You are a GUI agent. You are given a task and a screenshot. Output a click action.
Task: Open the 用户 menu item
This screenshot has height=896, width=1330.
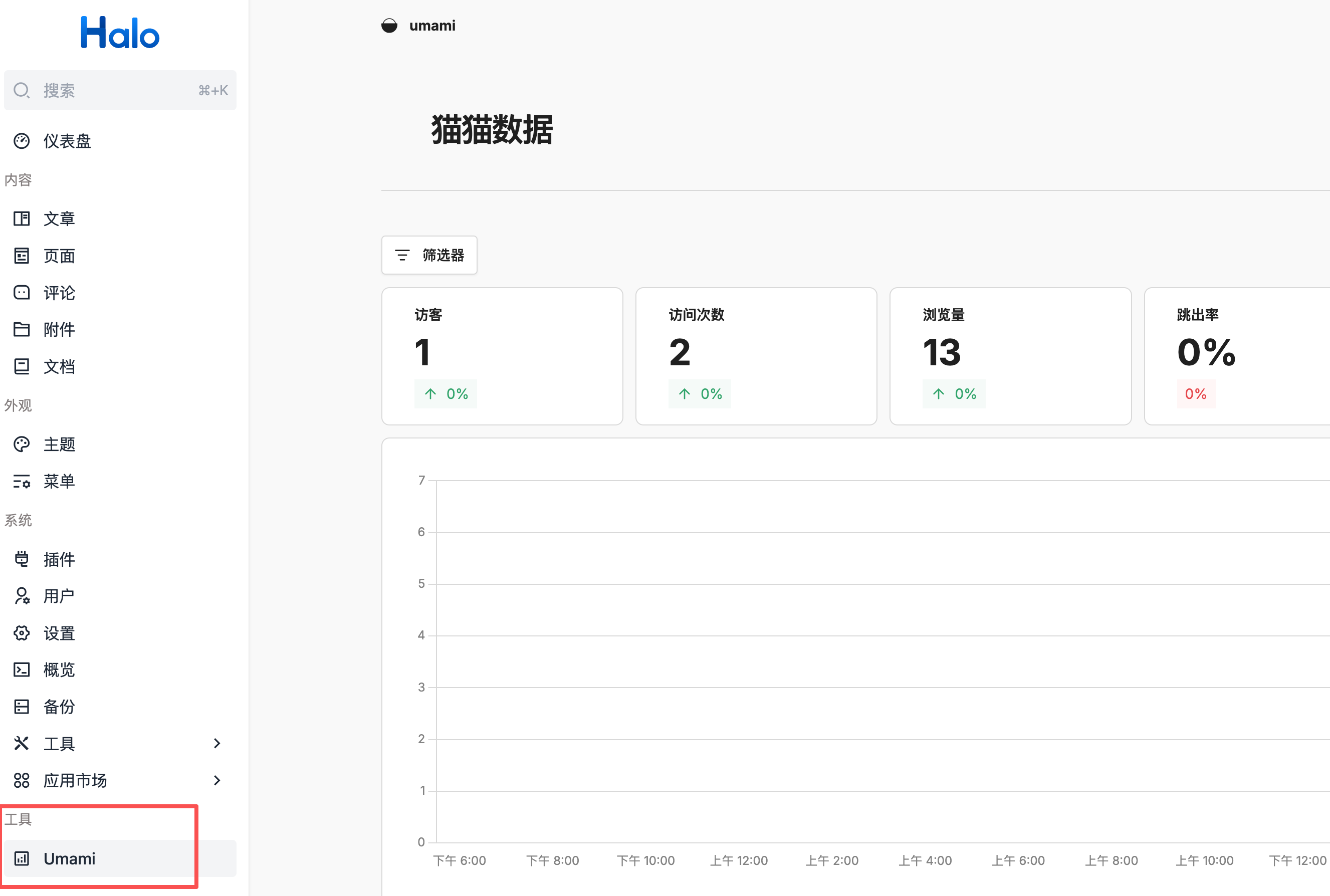pos(59,596)
